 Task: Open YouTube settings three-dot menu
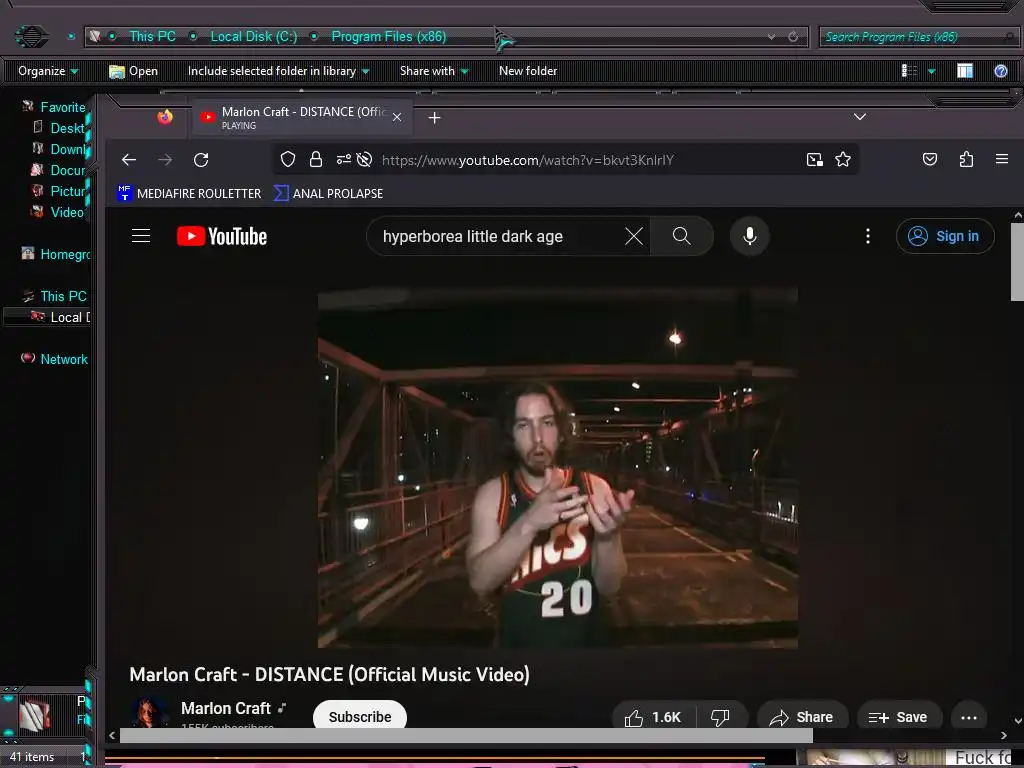(x=868, y=236)
